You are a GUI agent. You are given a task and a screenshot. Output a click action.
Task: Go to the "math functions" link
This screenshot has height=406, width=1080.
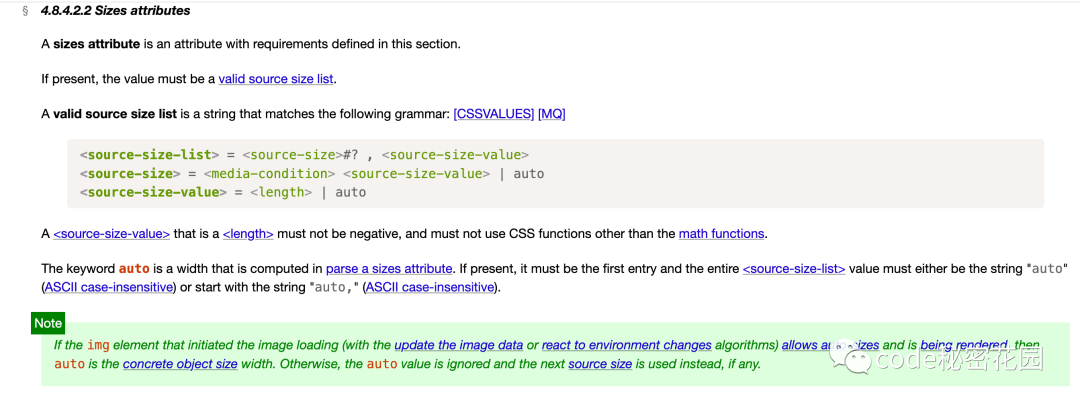pyautogui.click(x=721, y=234)
